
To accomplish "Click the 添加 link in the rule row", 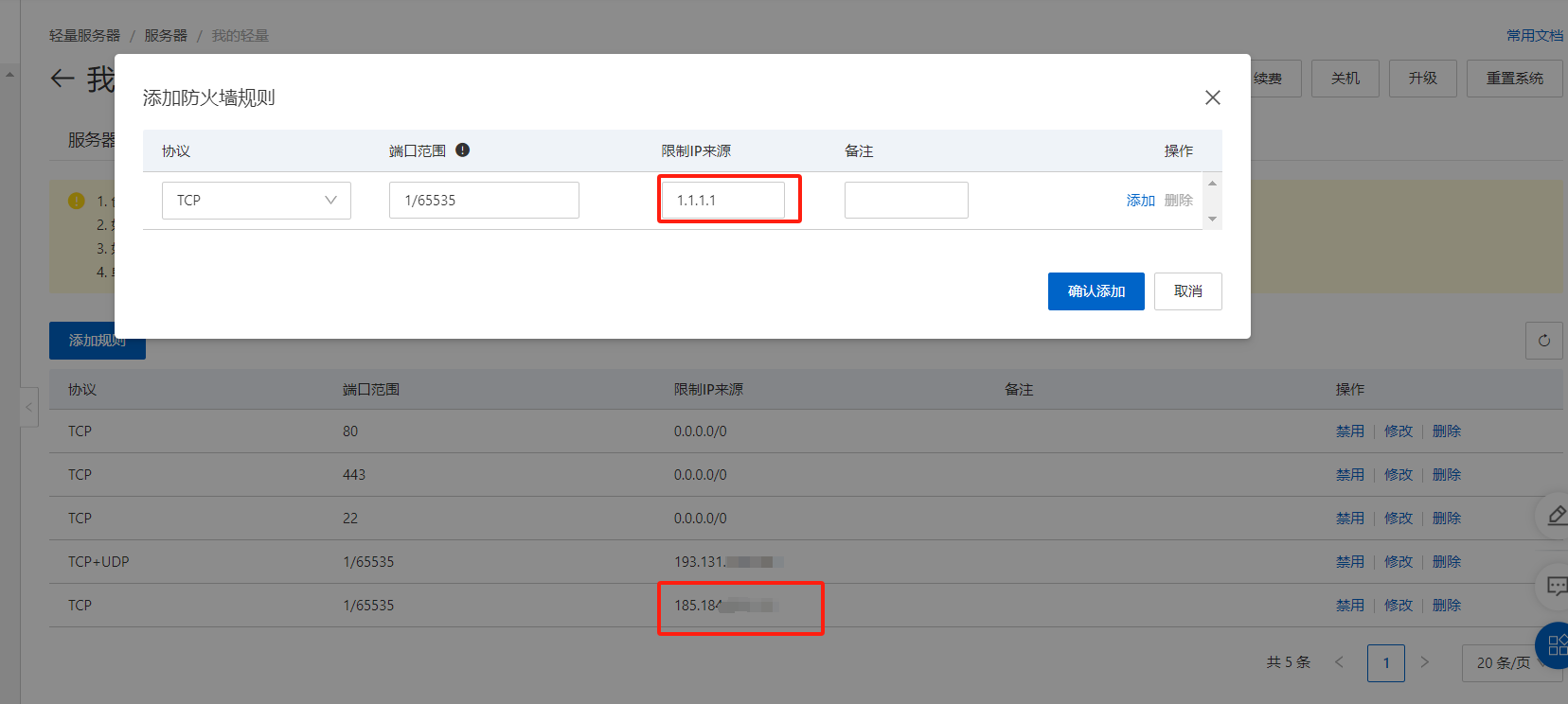I will point(1140,201).
